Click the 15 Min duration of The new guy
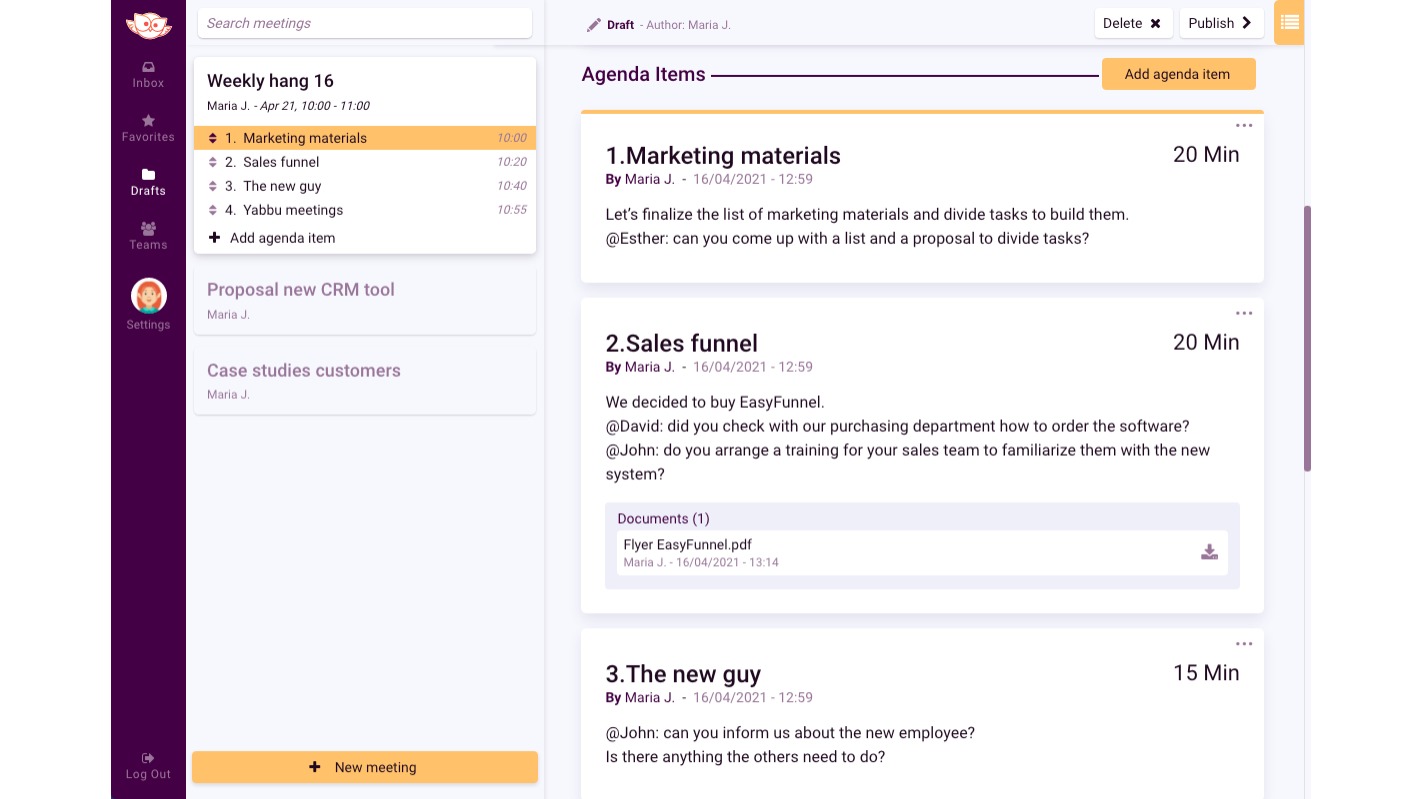Viewport: 1422px width, 799px height. coord(1206,673)
